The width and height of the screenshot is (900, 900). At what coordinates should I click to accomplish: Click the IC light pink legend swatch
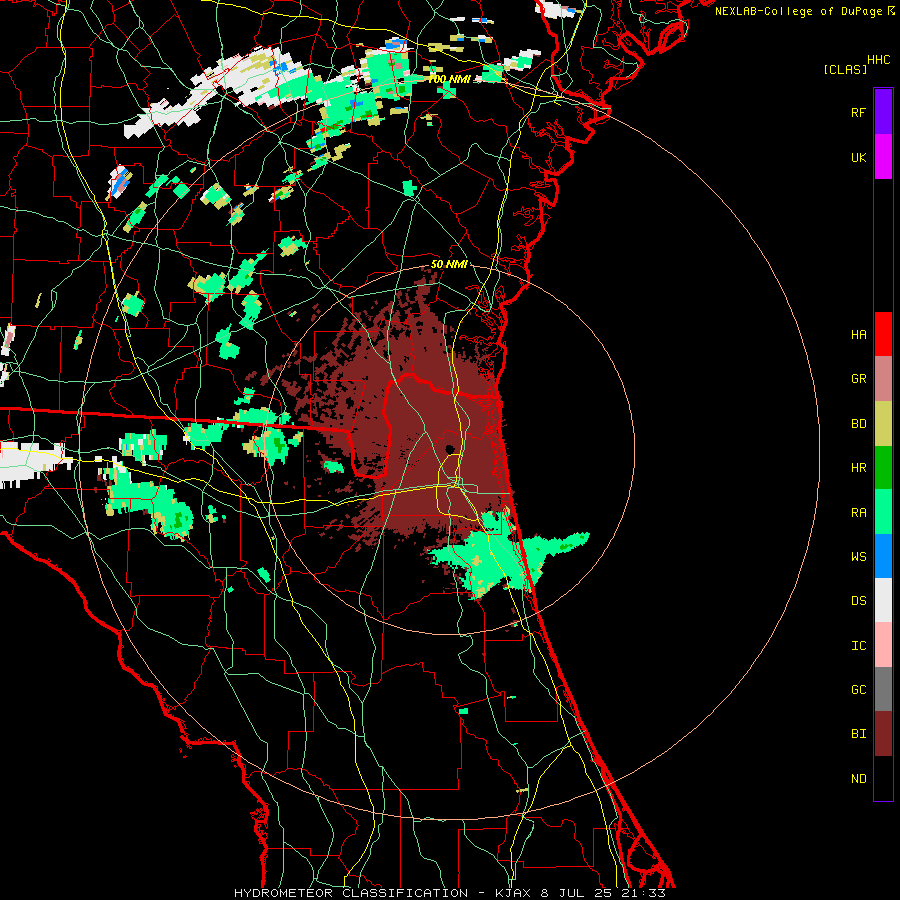[883, 645]
